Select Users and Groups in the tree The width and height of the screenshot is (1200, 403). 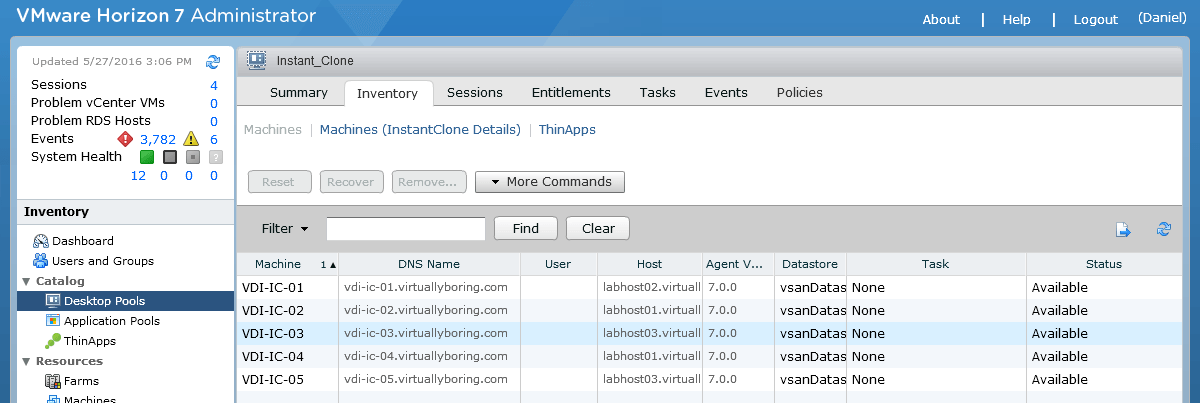(103, 261)
